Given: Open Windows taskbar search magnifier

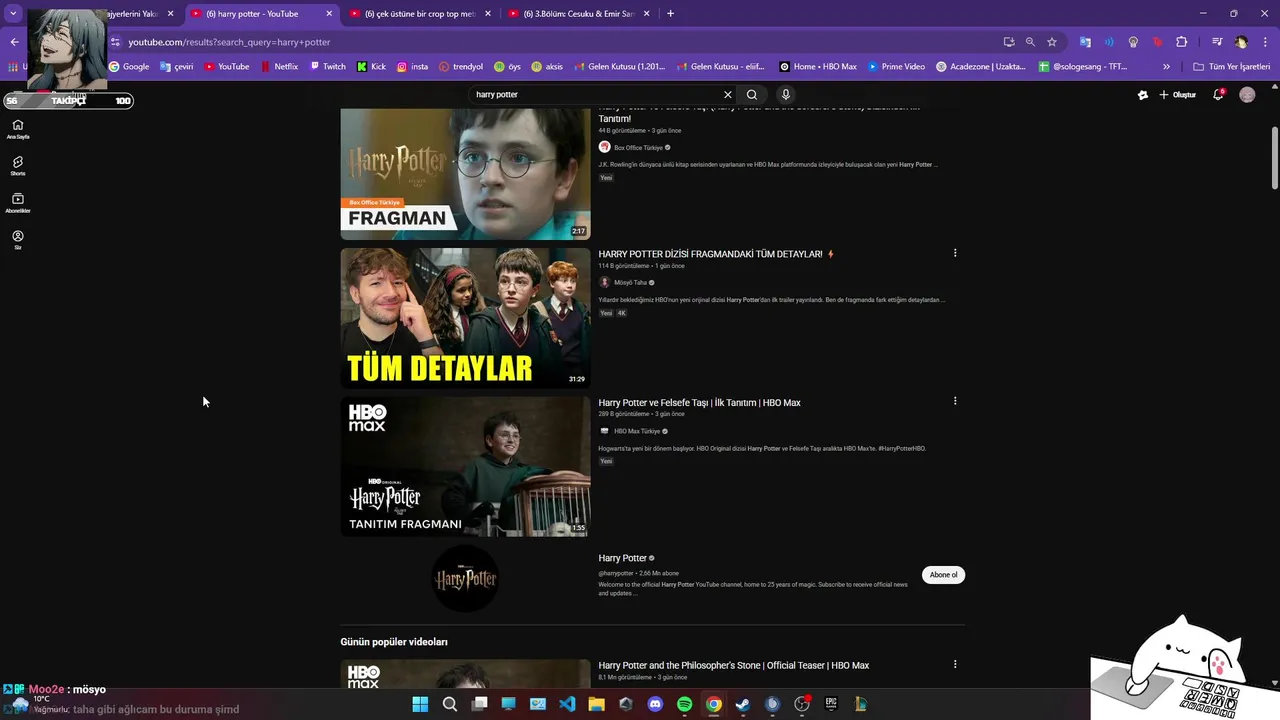Looking at the screenshot, I should (x=450, y=704).
